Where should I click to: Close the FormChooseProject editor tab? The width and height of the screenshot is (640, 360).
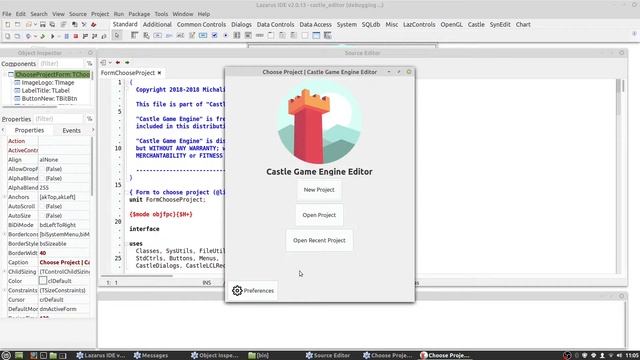pos(159,73)
